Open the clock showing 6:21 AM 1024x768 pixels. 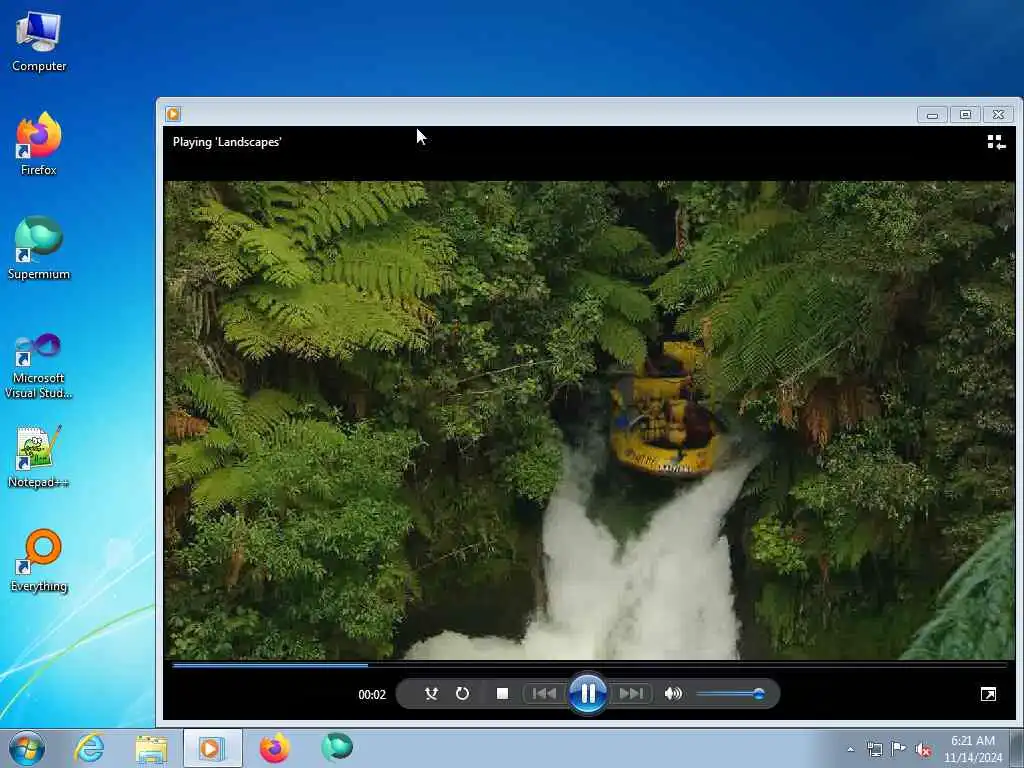pyautogui.click(x=973, y=749)
